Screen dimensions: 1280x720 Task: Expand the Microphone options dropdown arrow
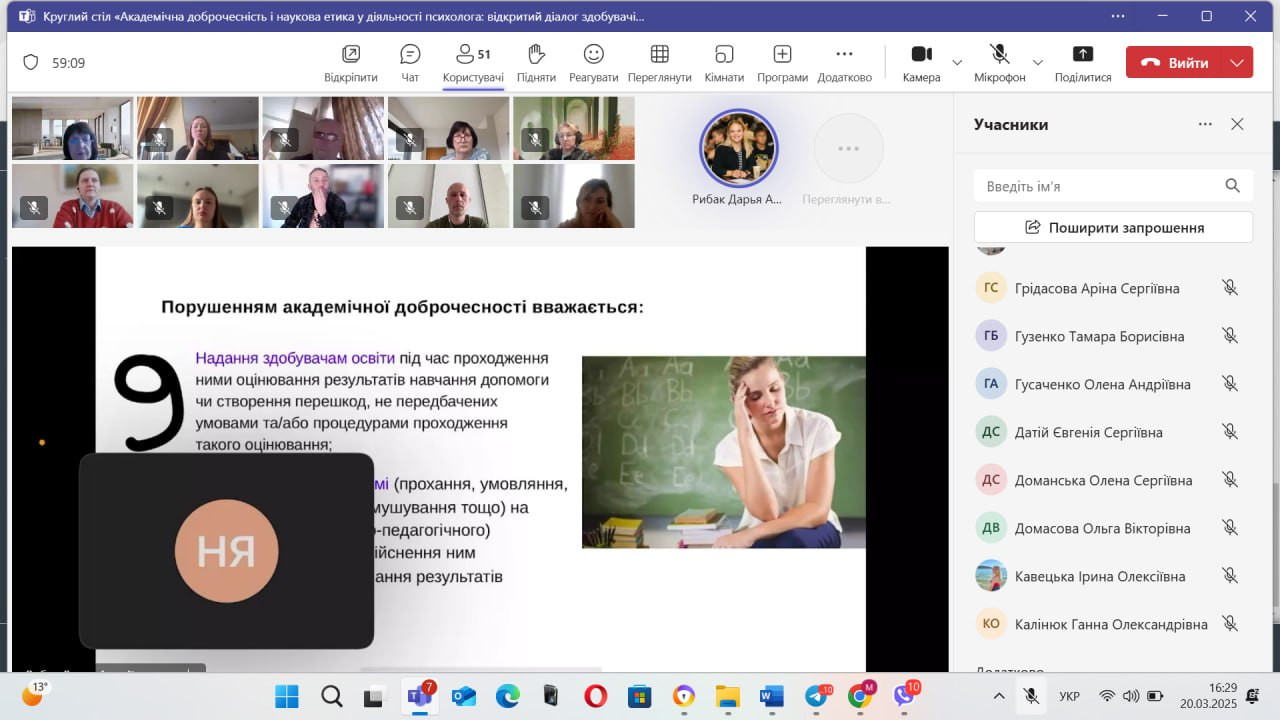click(x=1037, y=62)
